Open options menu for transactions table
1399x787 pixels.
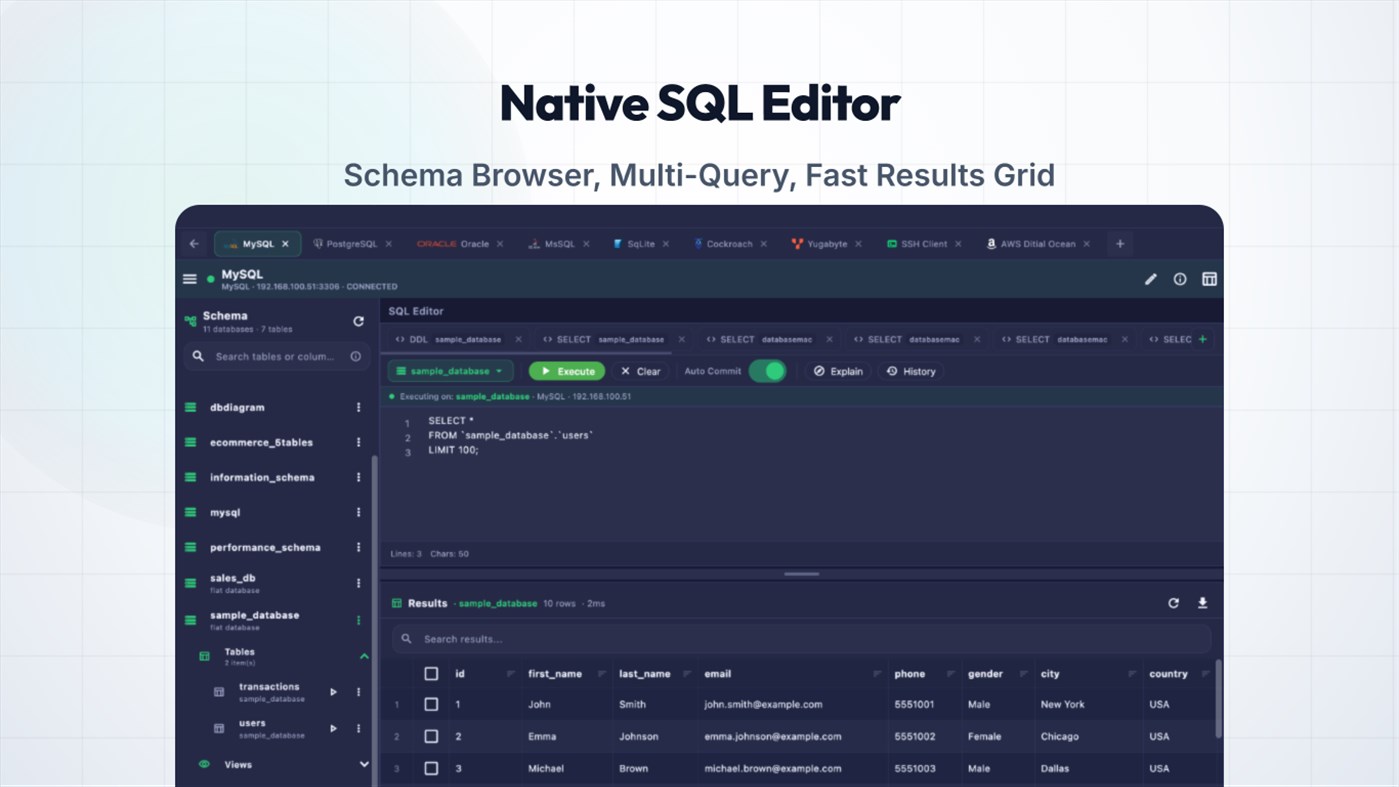[x=358, y=692]
